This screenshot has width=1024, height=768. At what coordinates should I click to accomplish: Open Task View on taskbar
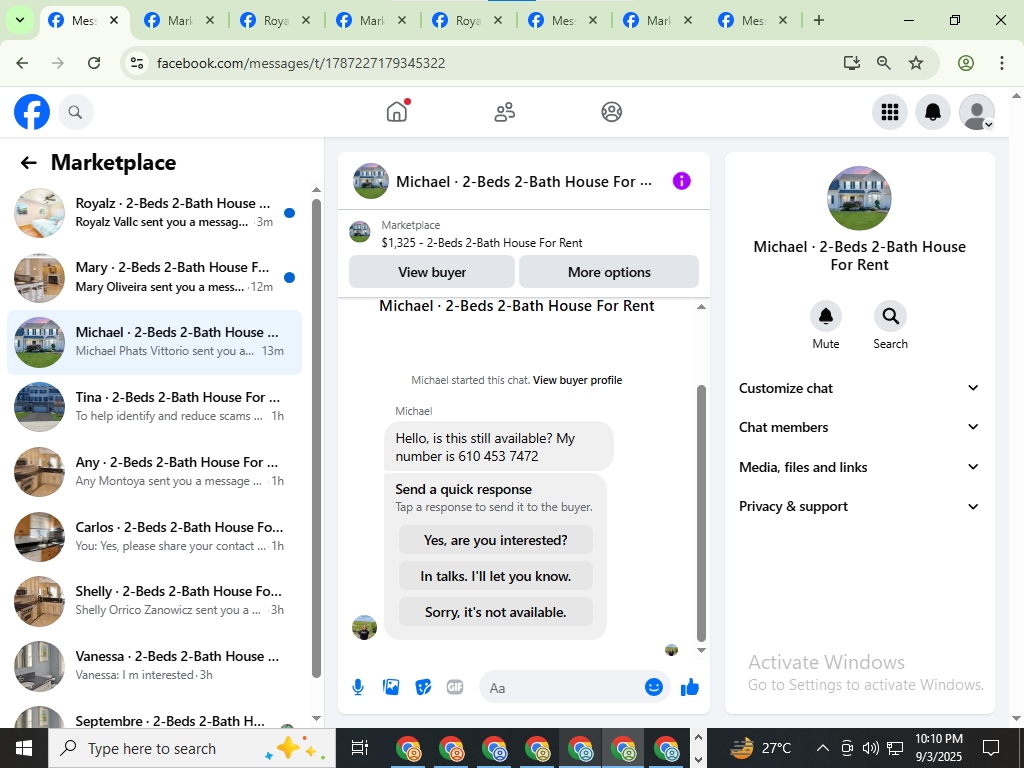coord(360,748)
